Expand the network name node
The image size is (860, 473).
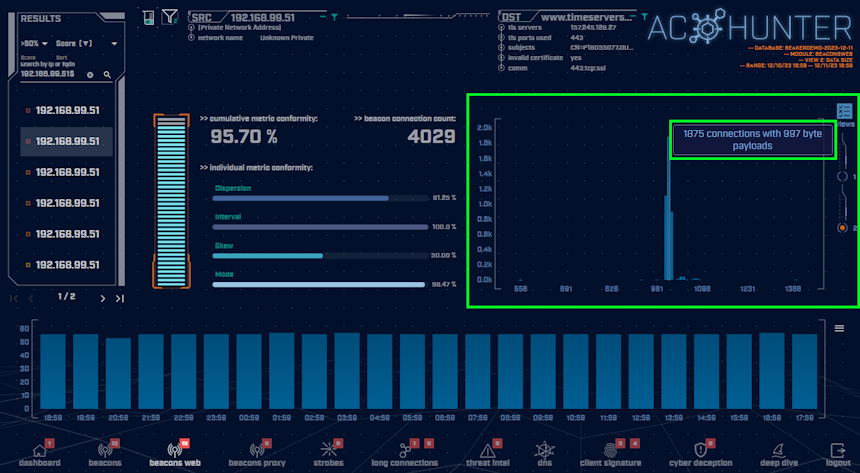(191, 37)
